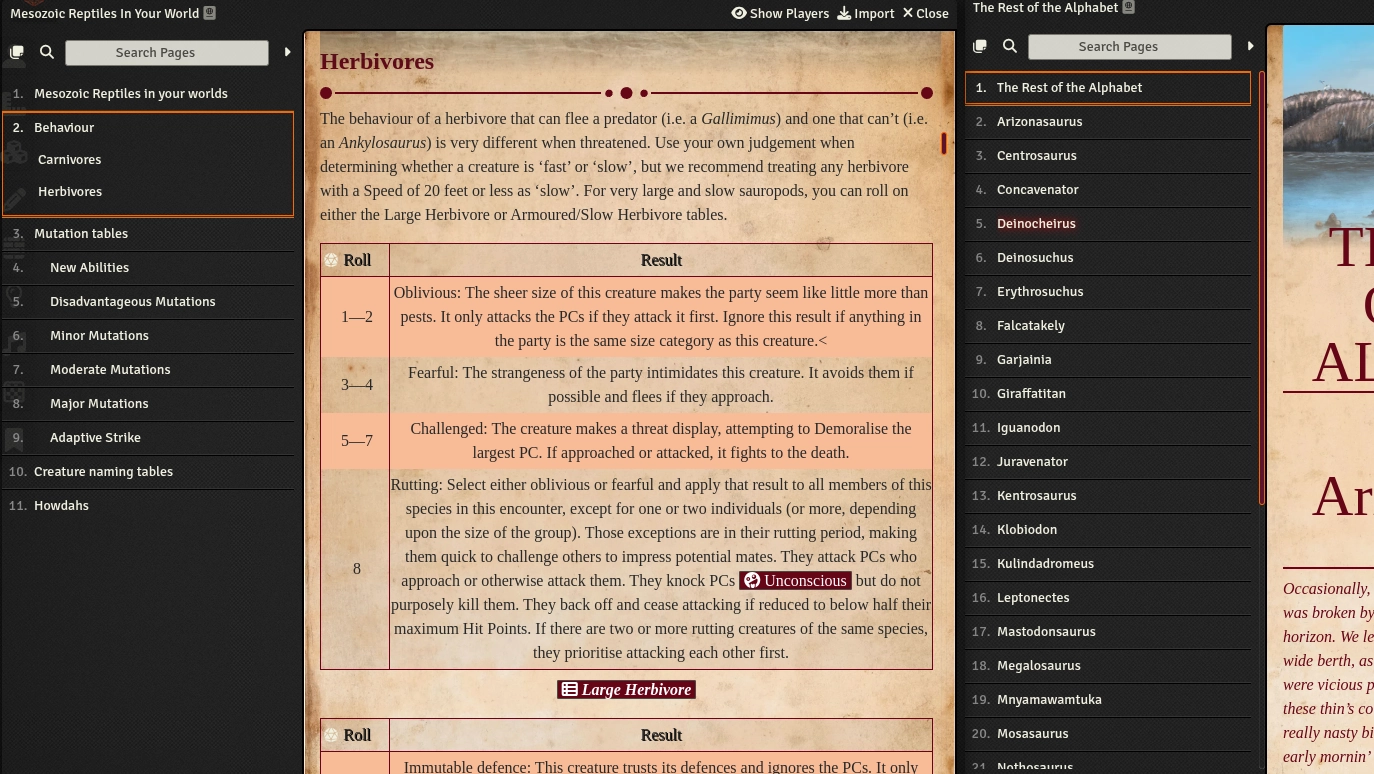Open the Large Herbivore roll table link

click(626, 690)
